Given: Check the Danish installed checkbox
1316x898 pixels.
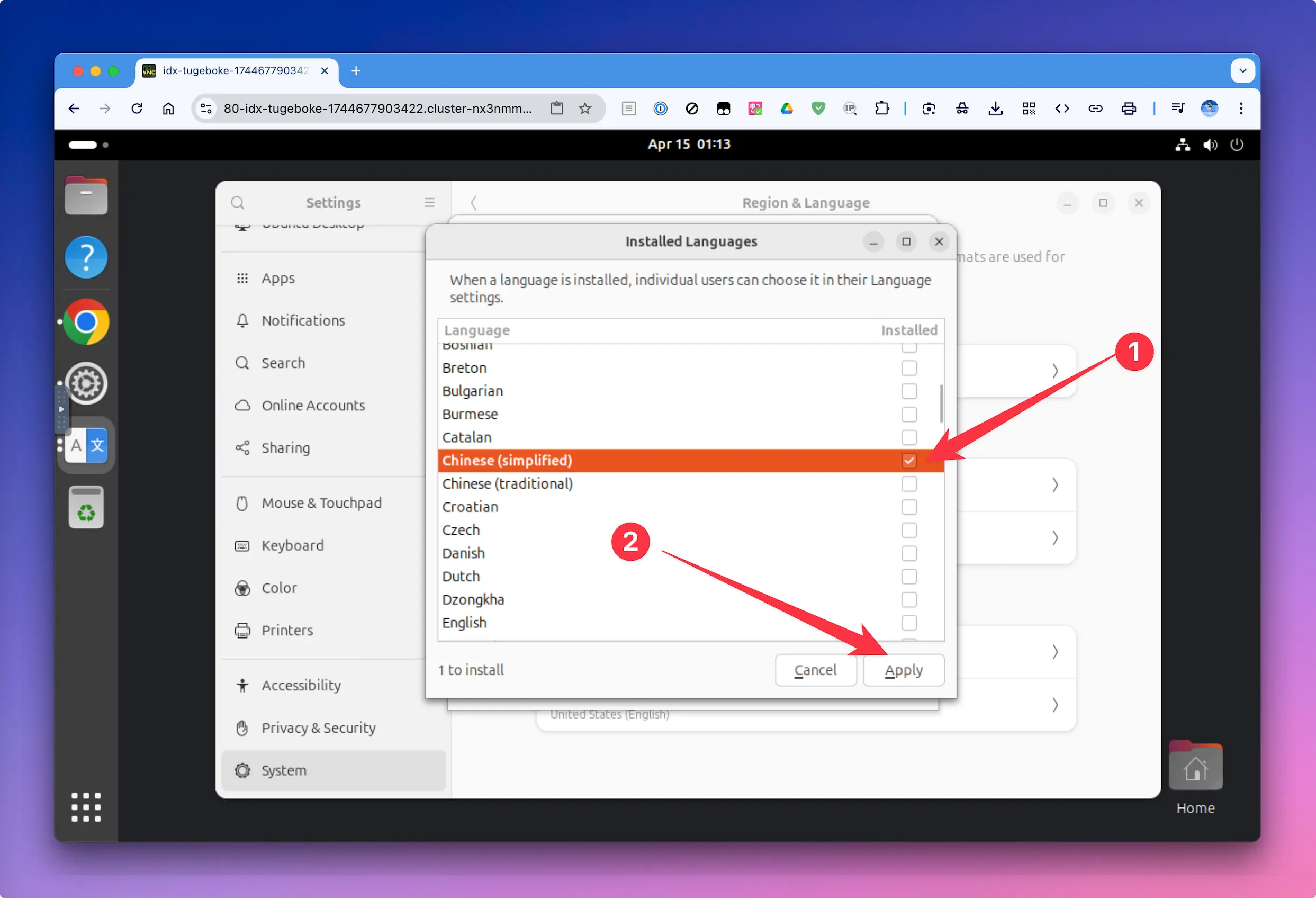Looking at the screenshot, I should (x=909, y=553).
